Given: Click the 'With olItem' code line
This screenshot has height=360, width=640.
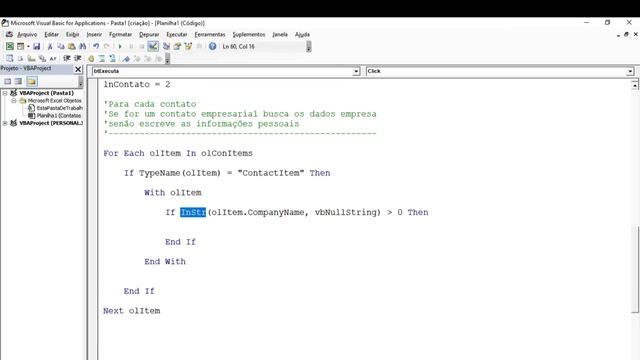Looking at the screenshot, I should (x=173, y=193).
